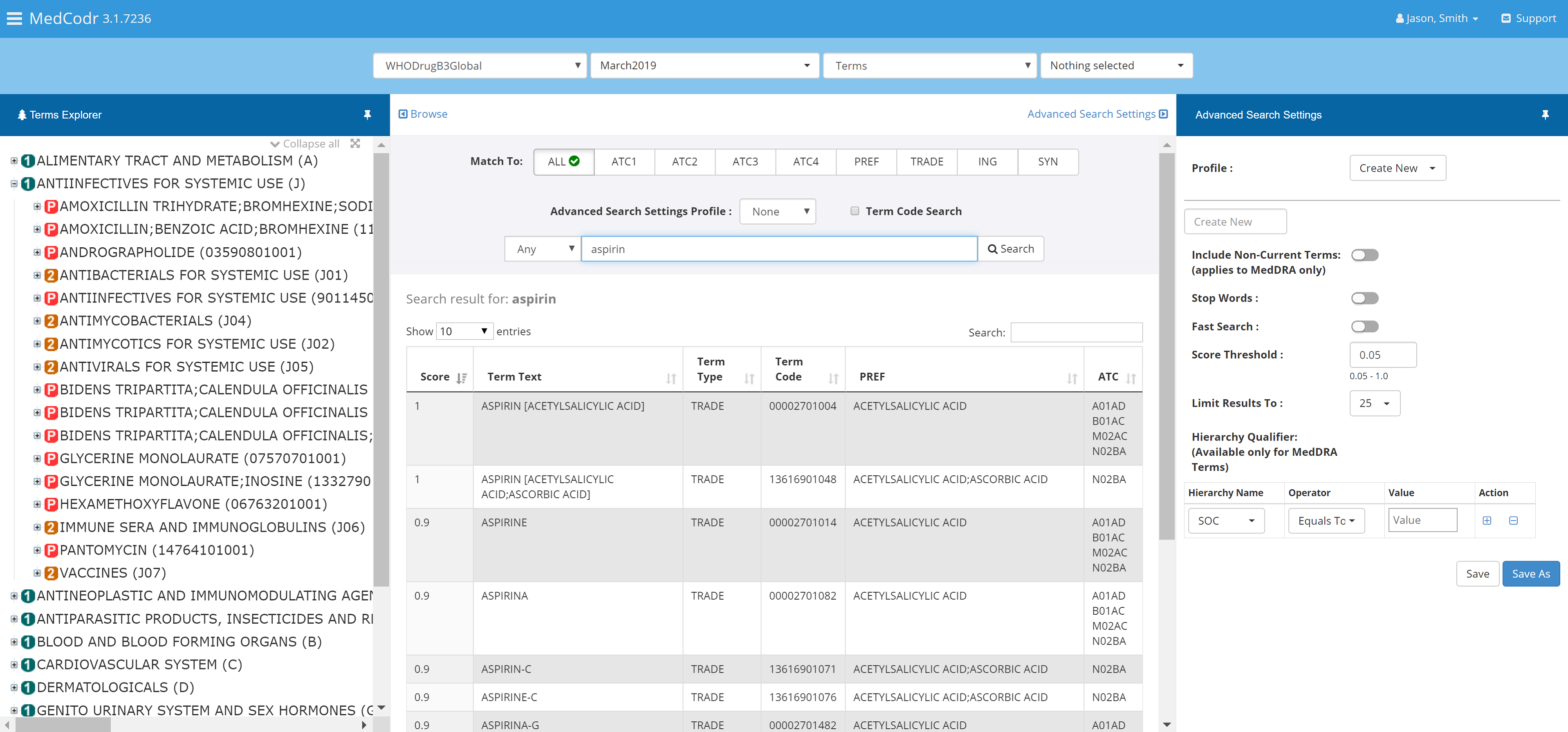Select the TRADE match tab
The image size is (1568, 732).
point(926,162)
